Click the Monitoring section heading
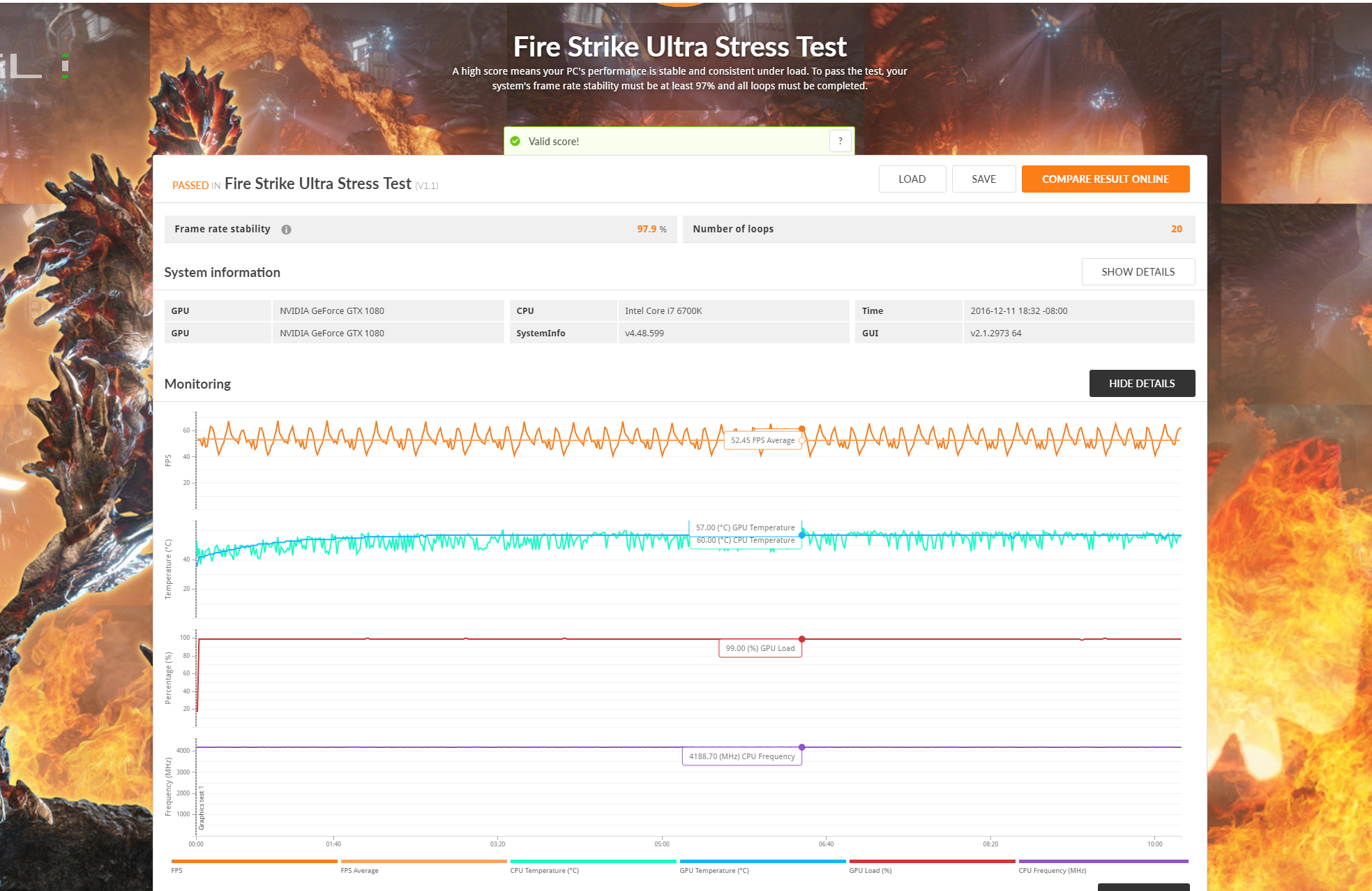This screenshot has height=891, width=1372. pyautogui.click(x=197, y=384)
